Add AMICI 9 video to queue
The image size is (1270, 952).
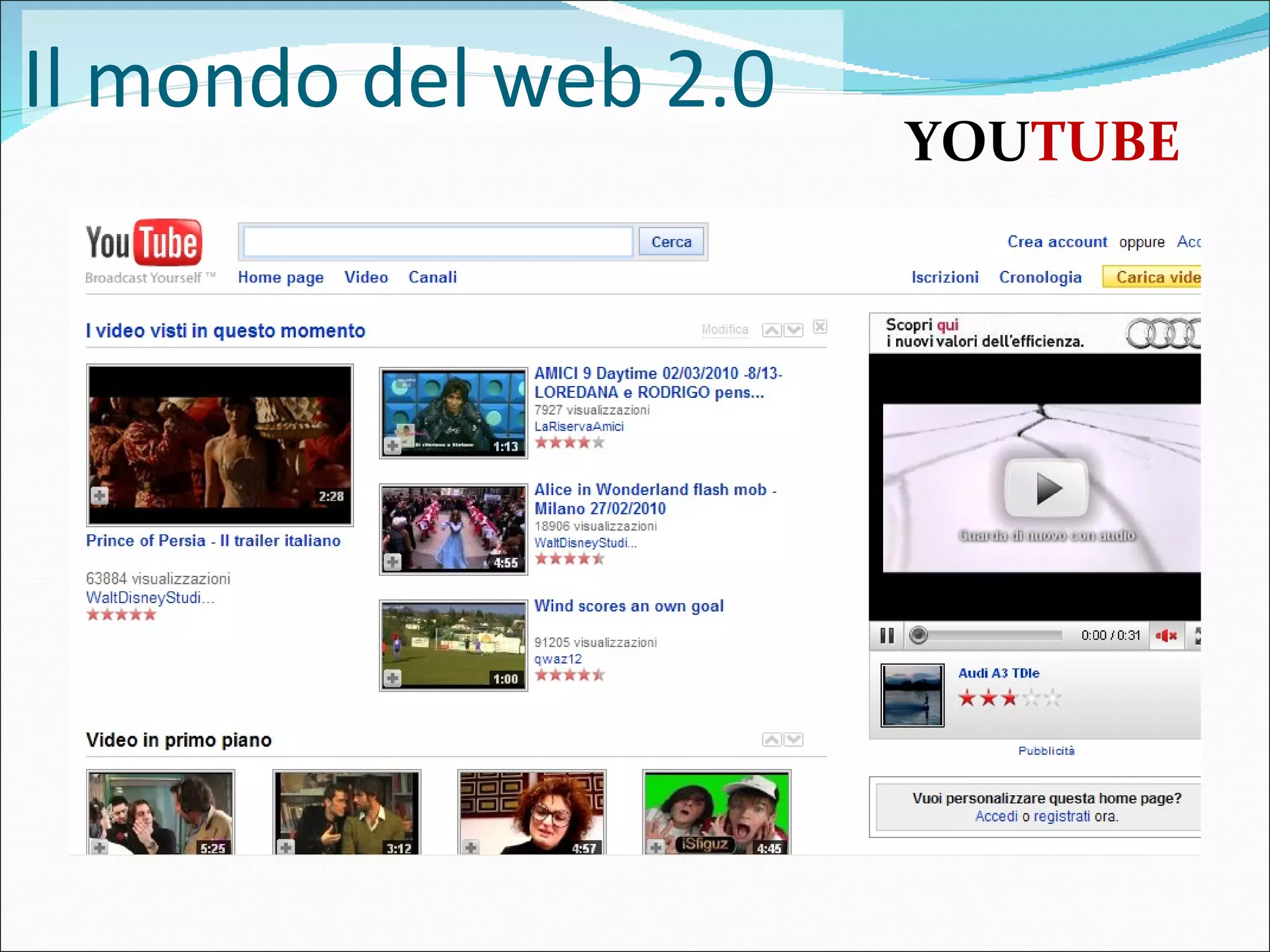393,446
